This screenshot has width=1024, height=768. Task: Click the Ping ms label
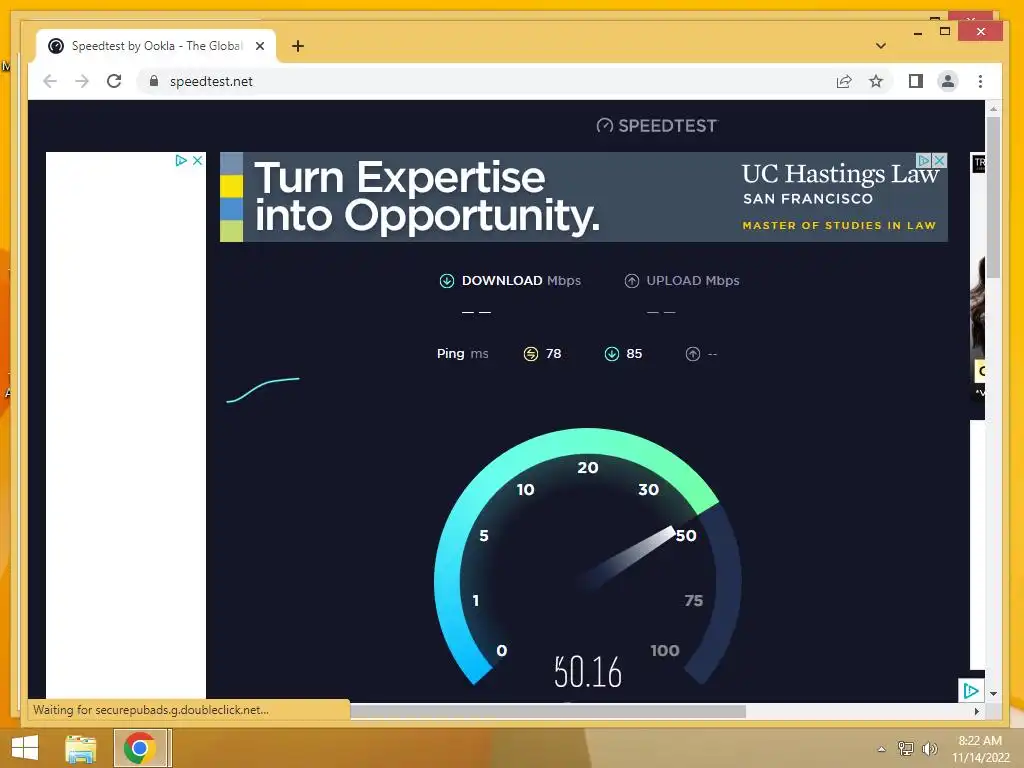click(462, 354)
